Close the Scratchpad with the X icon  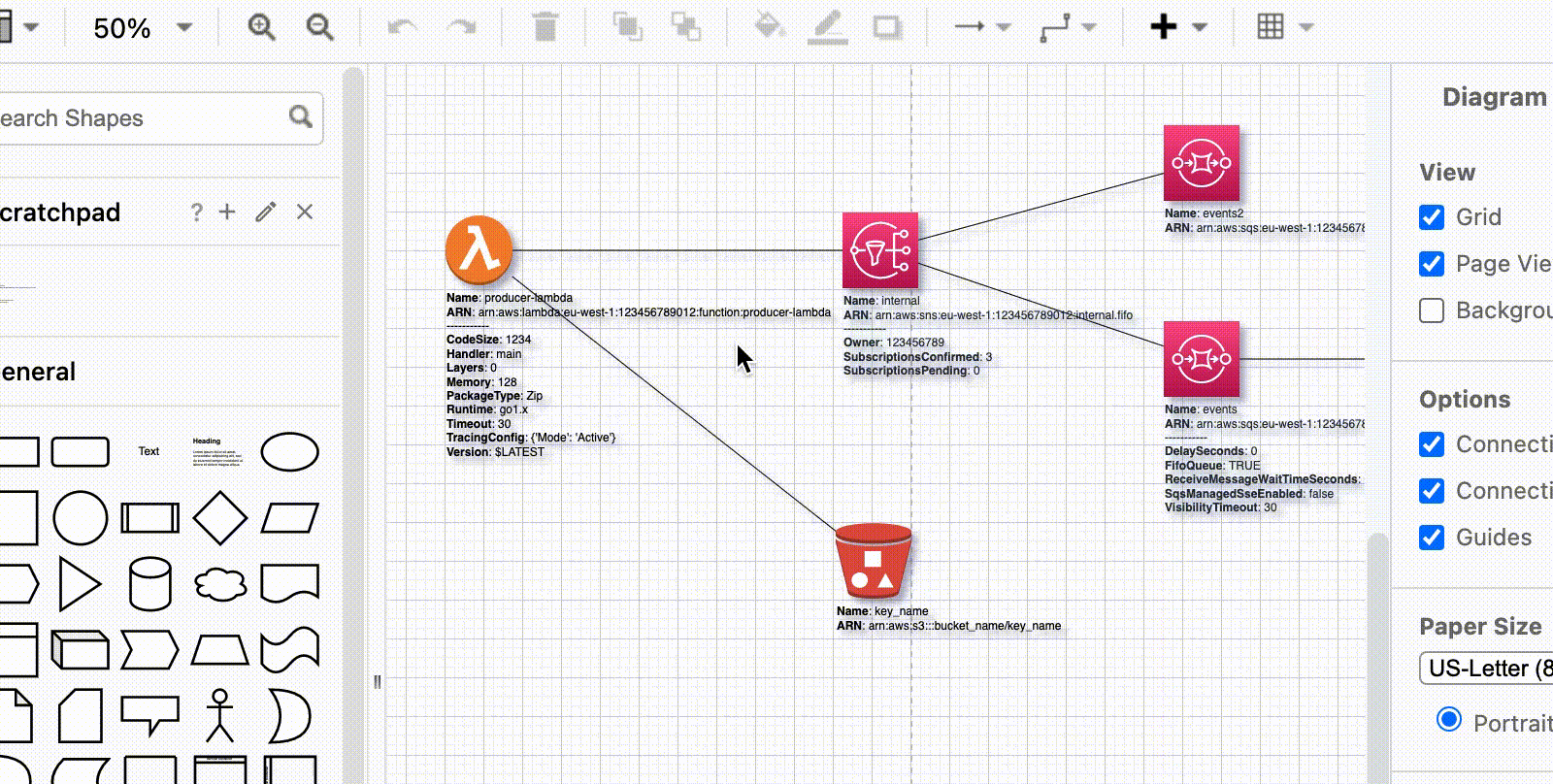pos(305,212)
